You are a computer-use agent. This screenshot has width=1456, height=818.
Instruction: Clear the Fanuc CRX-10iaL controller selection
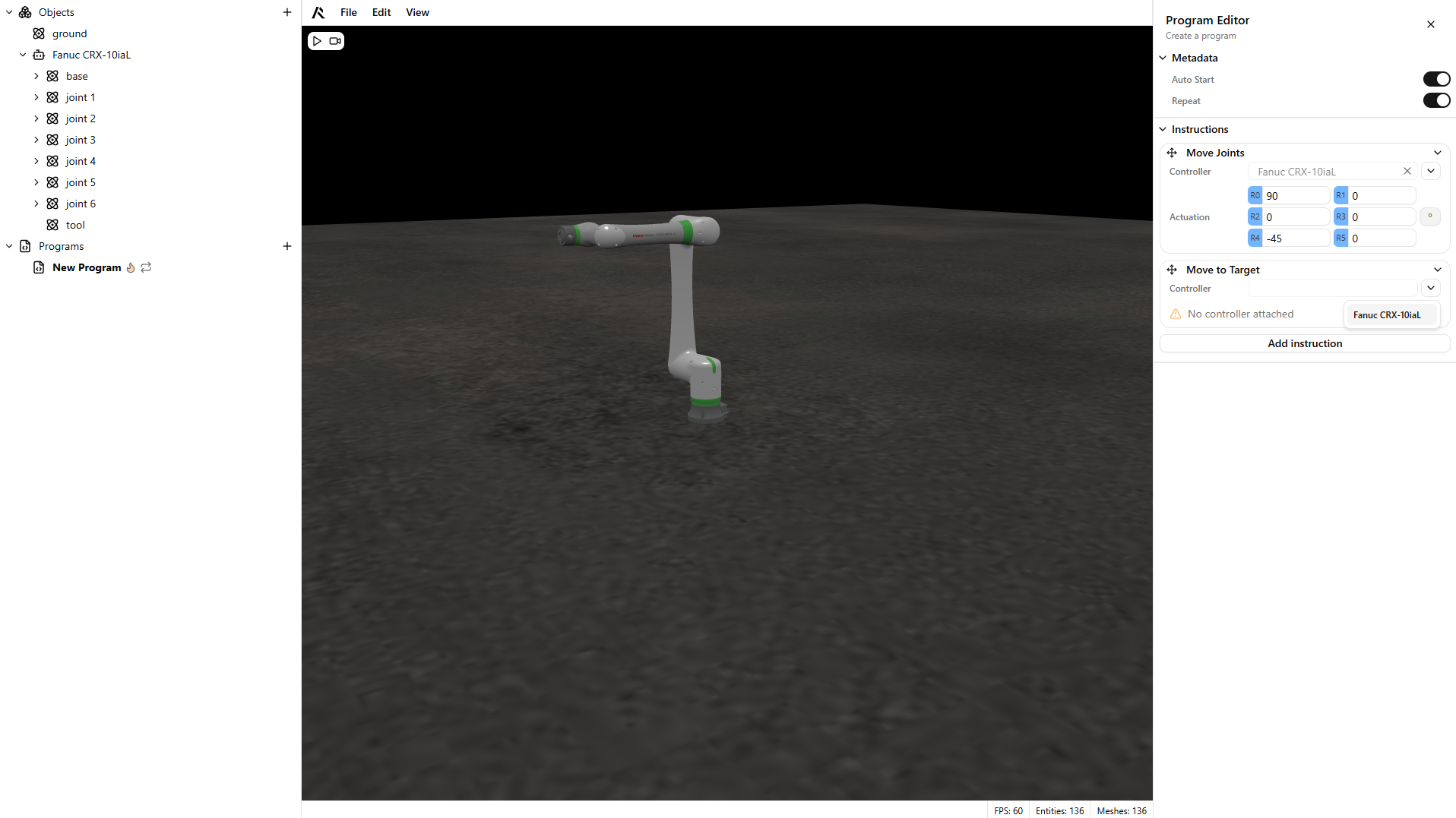click(1407, 172)
